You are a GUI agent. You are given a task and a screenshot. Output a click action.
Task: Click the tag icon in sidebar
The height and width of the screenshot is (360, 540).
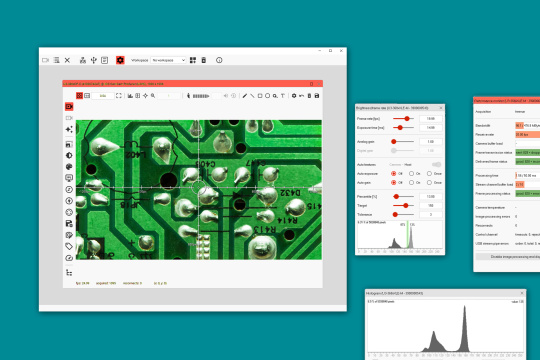(69, 246)
